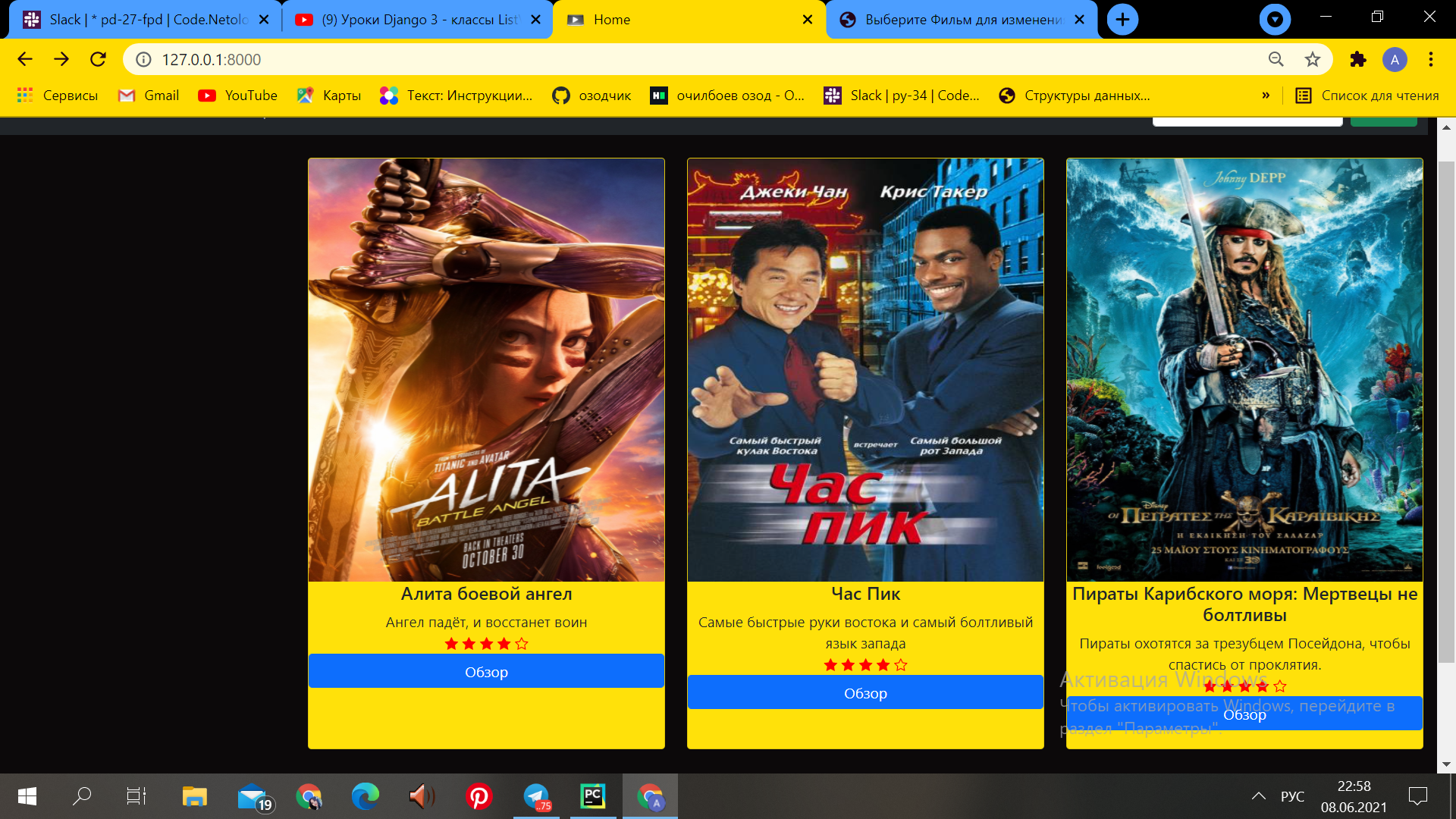
Task: Open the Pirates of the Caribbean poster
Action: pyautogui.click(x=1244, y=370)
